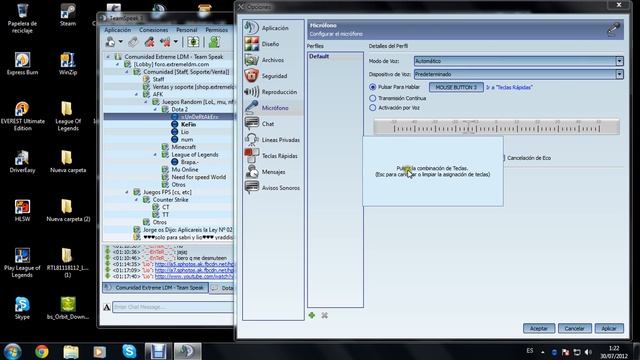
Task: Open the Aplicación menu in TeamSpeak
Action: [x=118, y=30]
